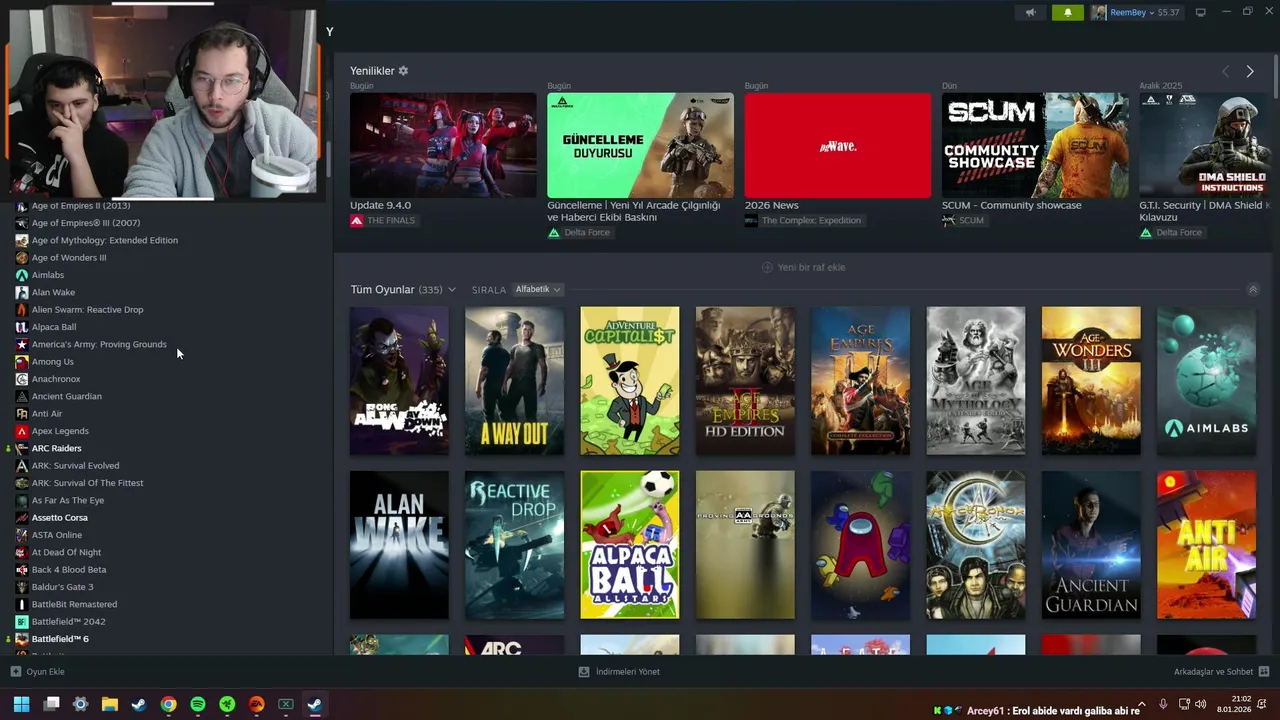Go to previous Yenilikler news page

[x=1226, y=72]
